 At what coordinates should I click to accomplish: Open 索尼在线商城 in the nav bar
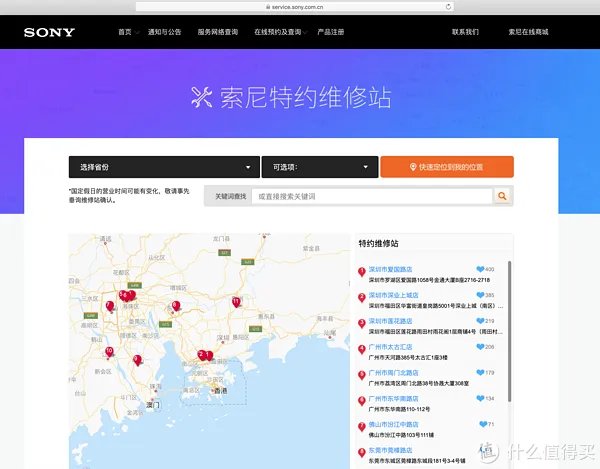pos(528,32)
